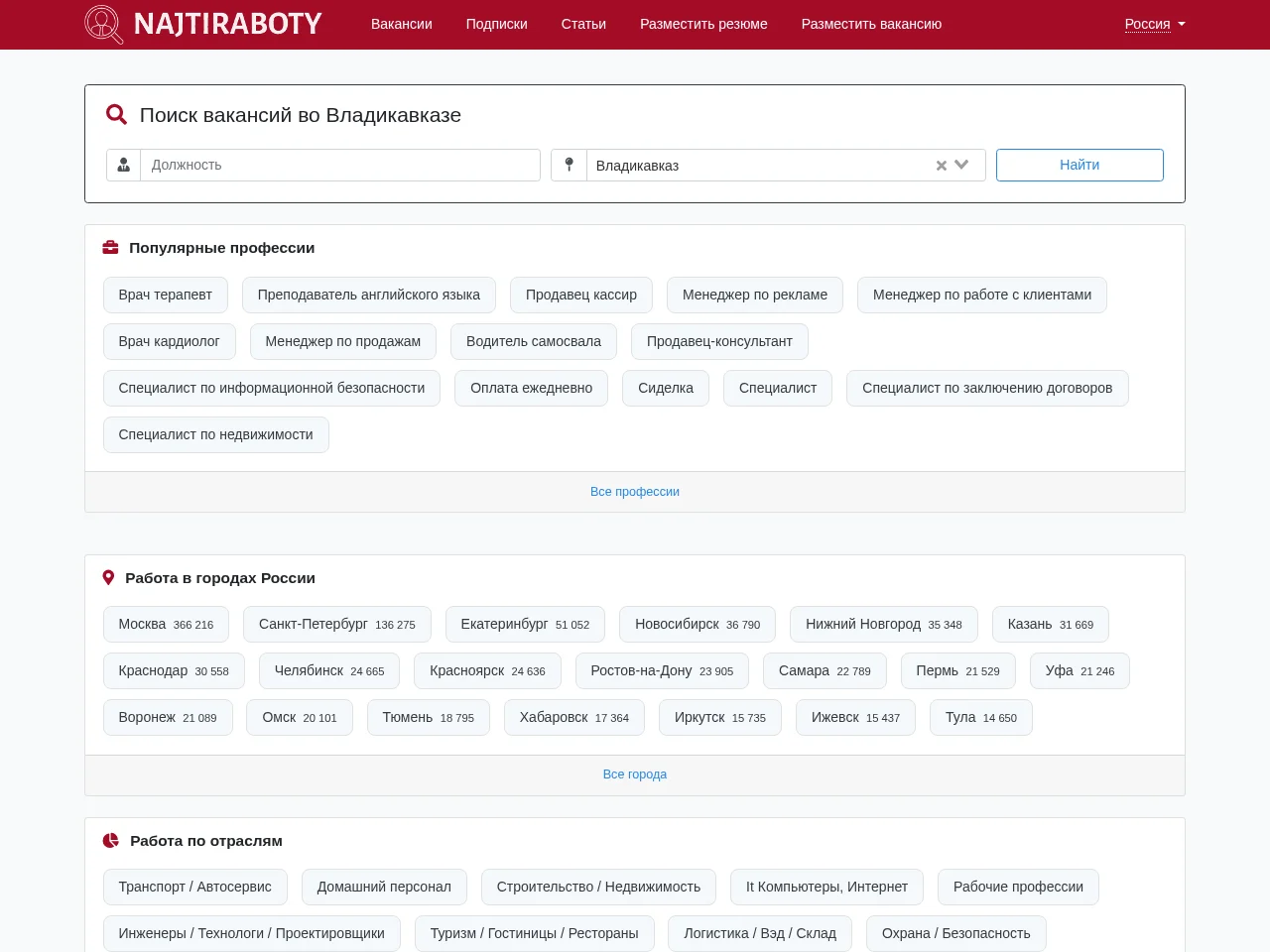Viewport: 1270px width, 952px height.
Task: Open Уфа vacancies
Action: click(x=1079, y=670)
